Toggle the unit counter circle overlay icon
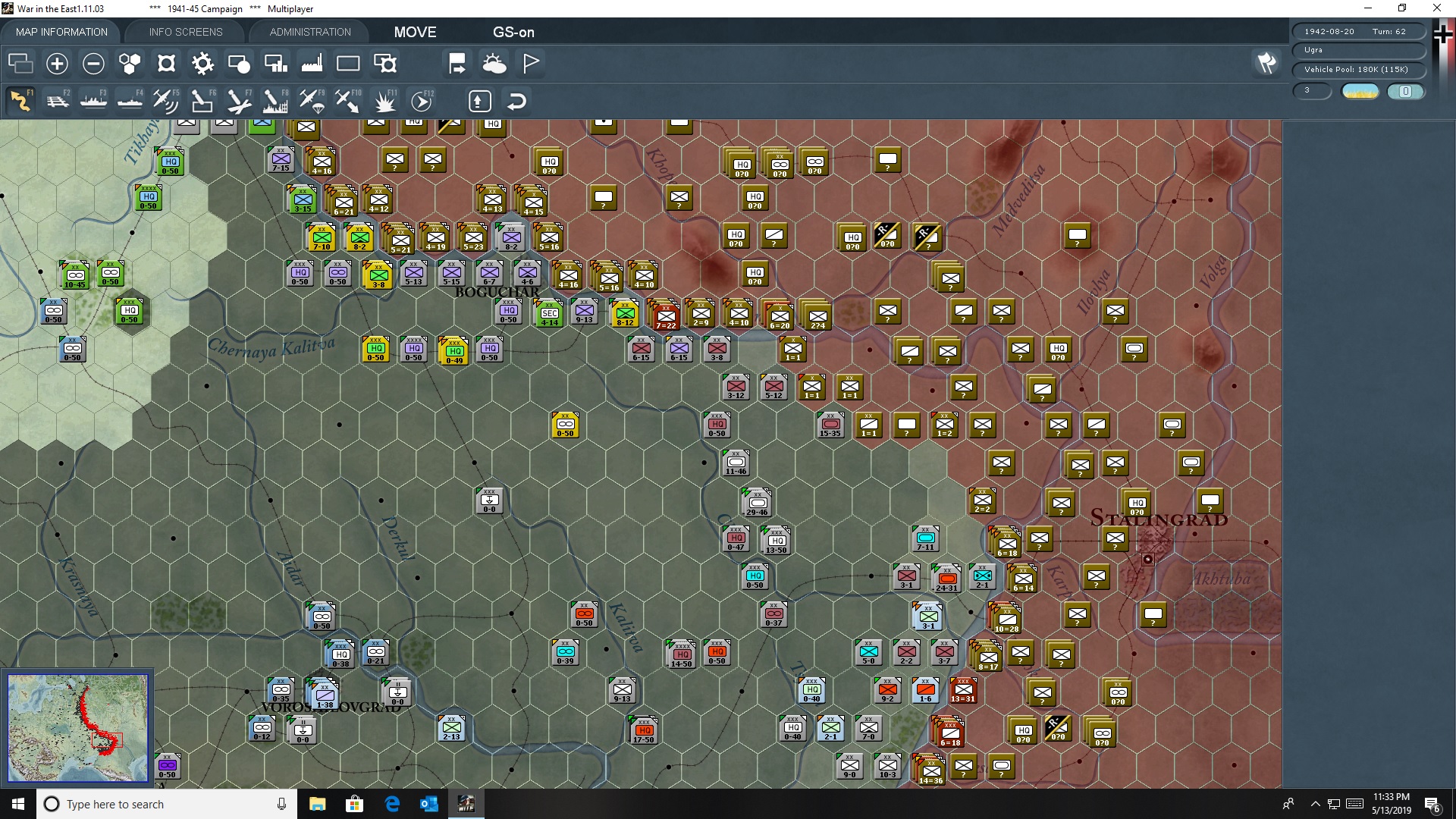1456x819 pixels. pyautogui.click(x=239, y=63)
